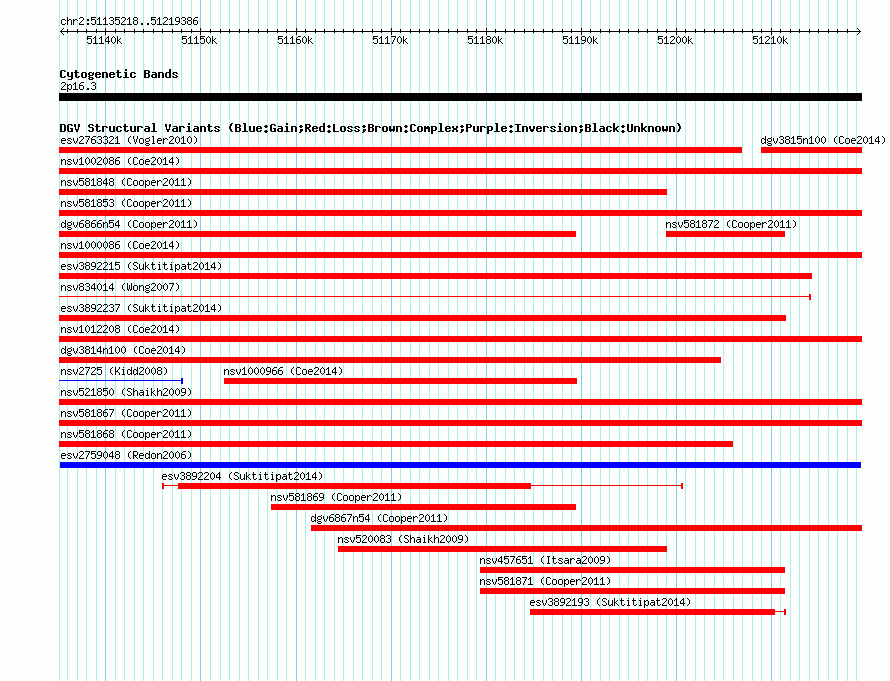Click the 51170k ruler tick label
Screen dimensions: 890x681
point(390,40)
